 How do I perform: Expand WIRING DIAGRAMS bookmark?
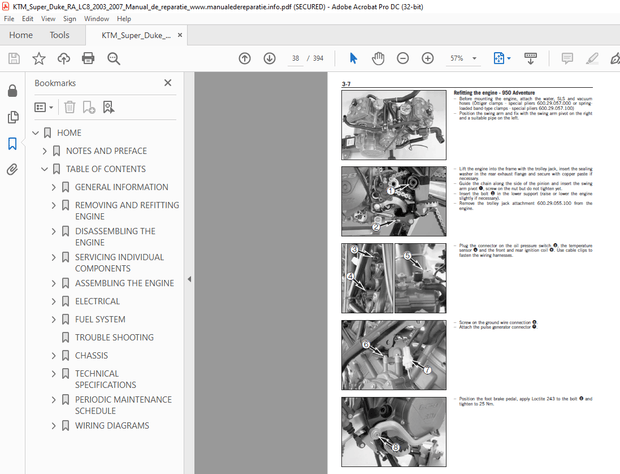[x=54, y=426]
